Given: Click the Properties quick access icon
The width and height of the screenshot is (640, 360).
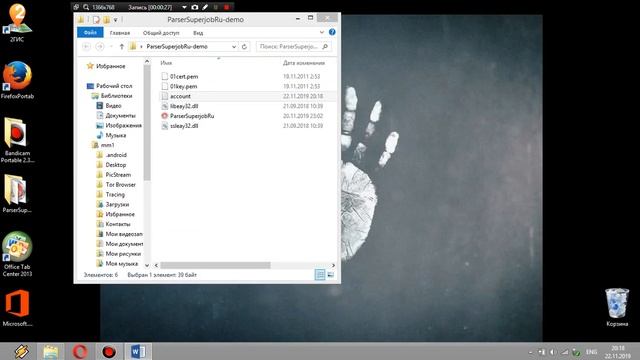Looking at the screenshot, I should pos(96,20).
